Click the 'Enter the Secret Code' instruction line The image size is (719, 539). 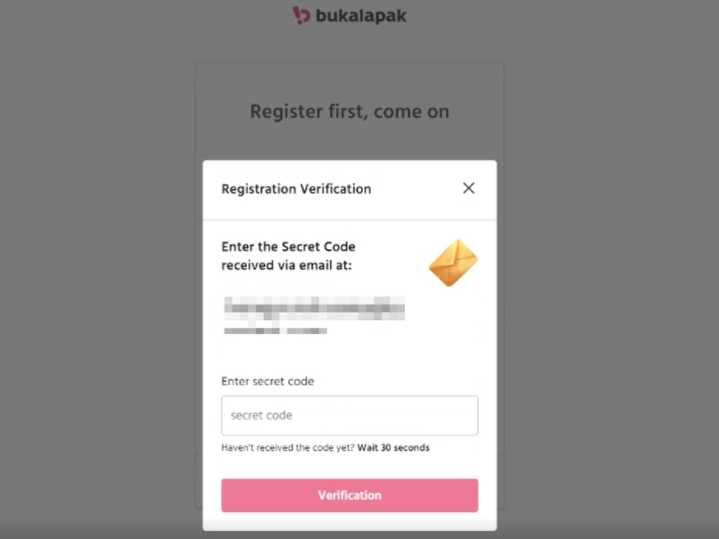(x=288, y=247)
